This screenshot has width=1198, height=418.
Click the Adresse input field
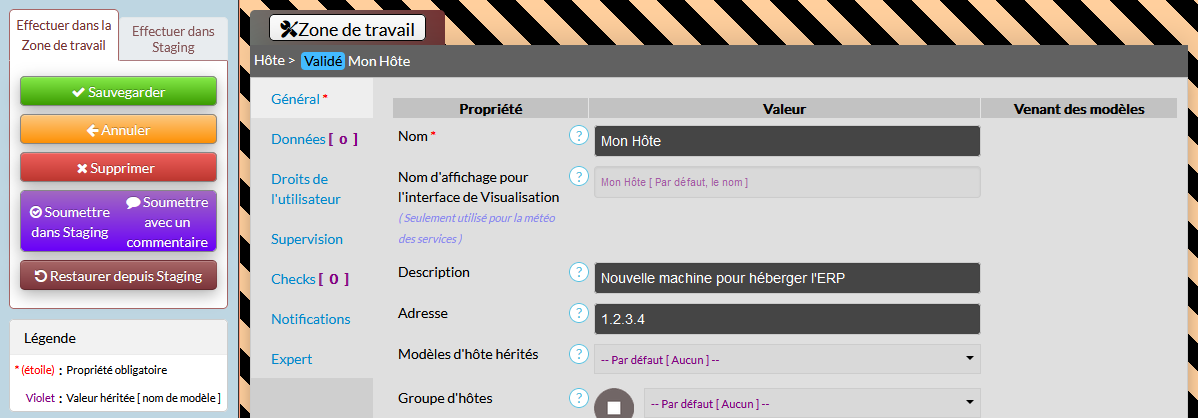tap(787, 318)
